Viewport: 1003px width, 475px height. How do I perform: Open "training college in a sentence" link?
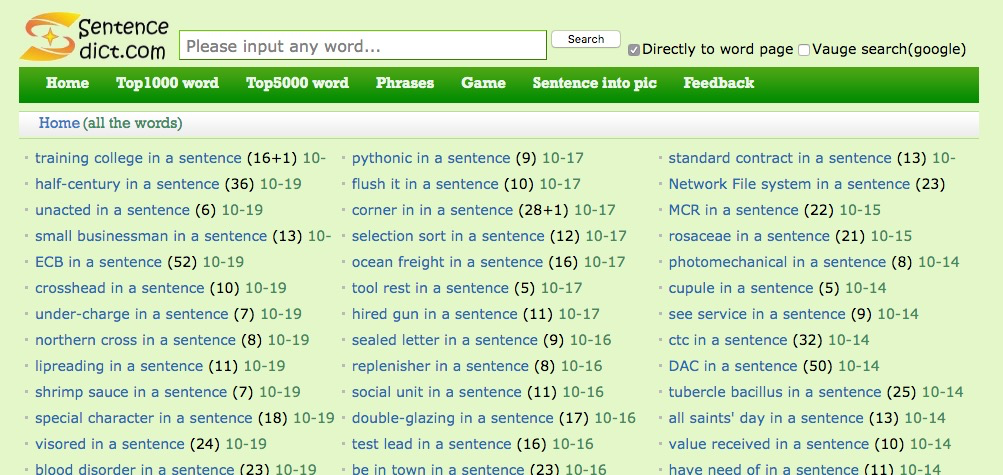click(x=138, y=158)
